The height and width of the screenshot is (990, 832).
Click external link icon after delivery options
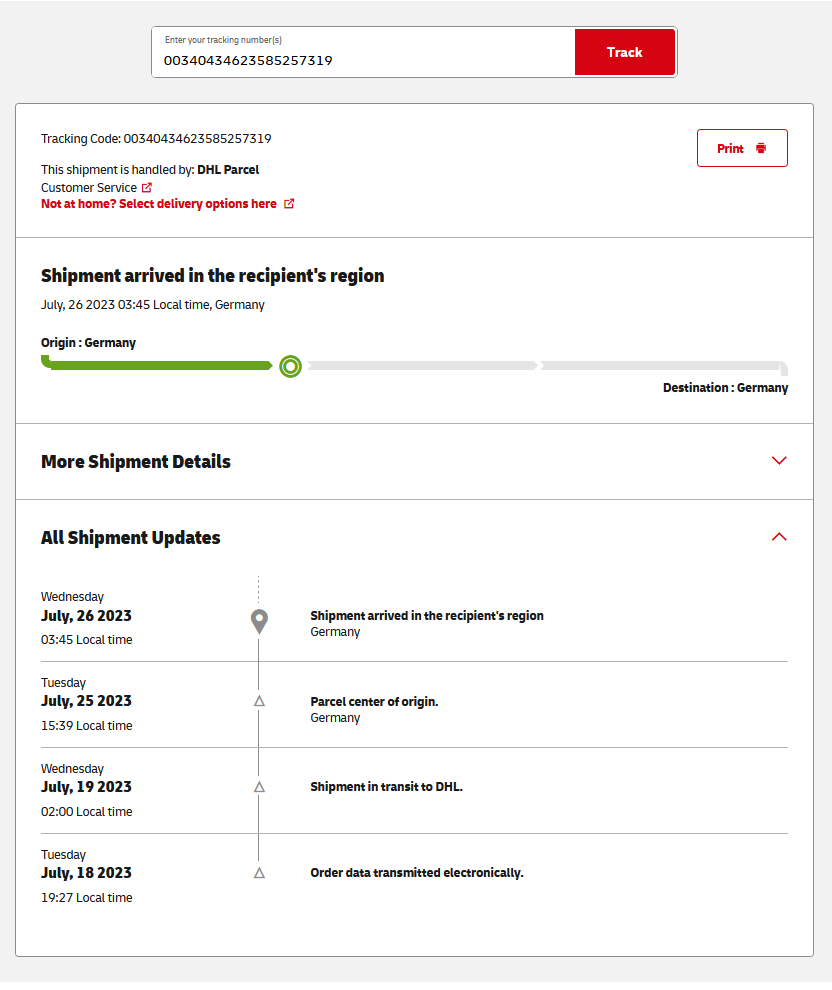(x=289, y=204)
